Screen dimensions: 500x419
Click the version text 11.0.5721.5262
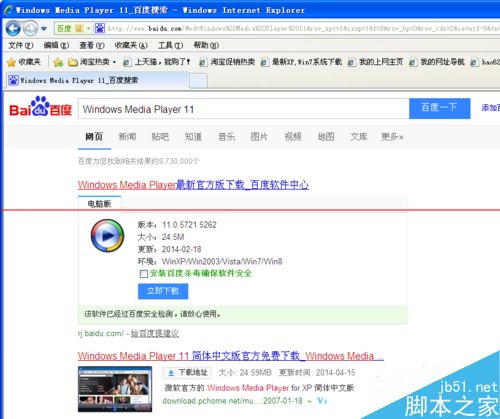(x=189, y=225)
